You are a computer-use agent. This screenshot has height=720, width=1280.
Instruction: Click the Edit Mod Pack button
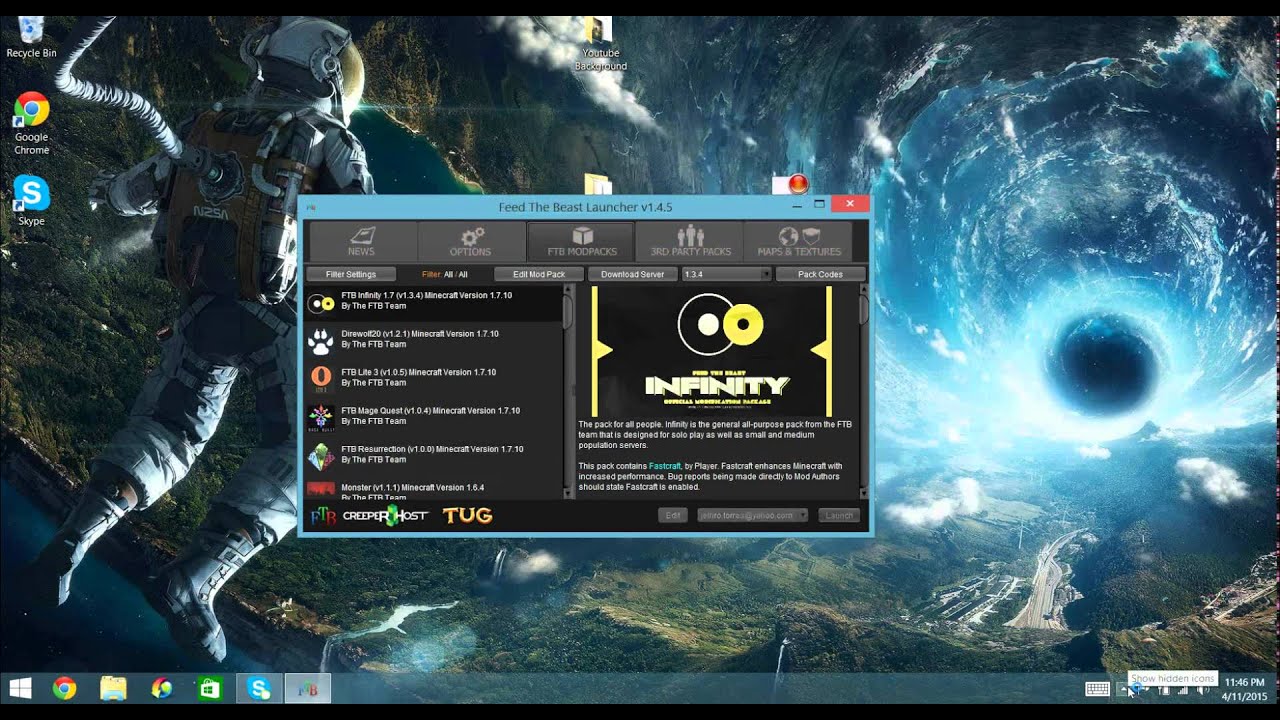click(539, 274)
